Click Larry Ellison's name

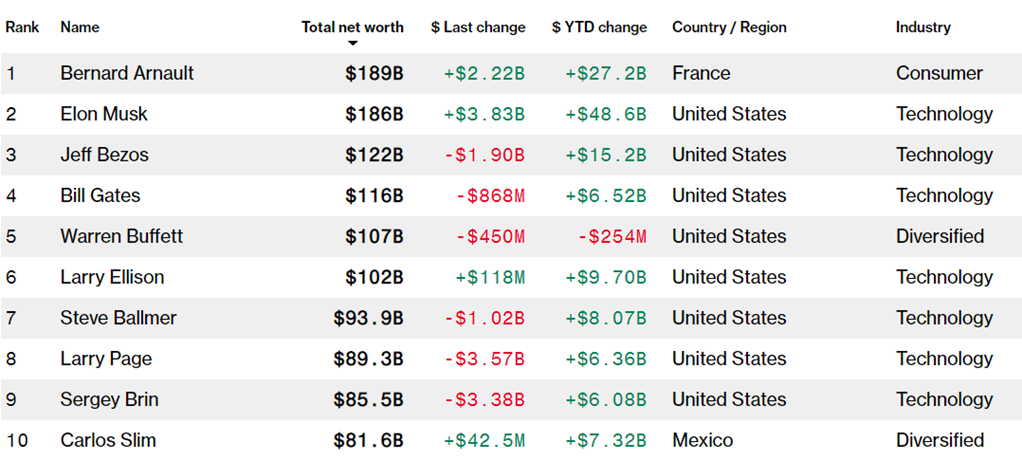tap(112, 277)
